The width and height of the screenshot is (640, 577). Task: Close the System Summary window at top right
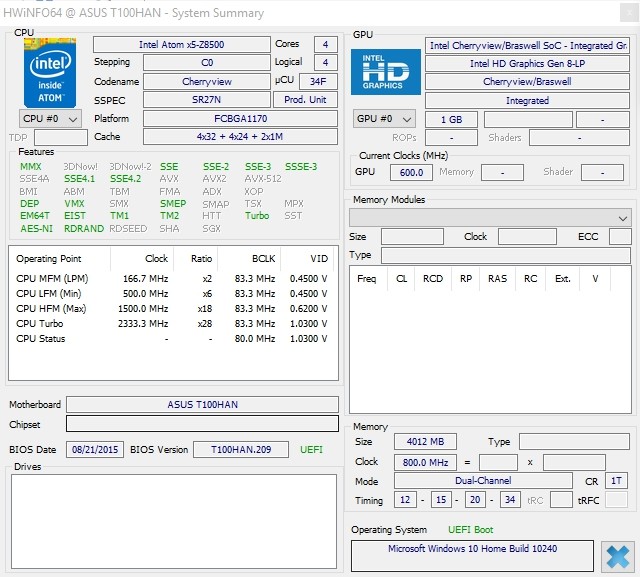(629, 13)
